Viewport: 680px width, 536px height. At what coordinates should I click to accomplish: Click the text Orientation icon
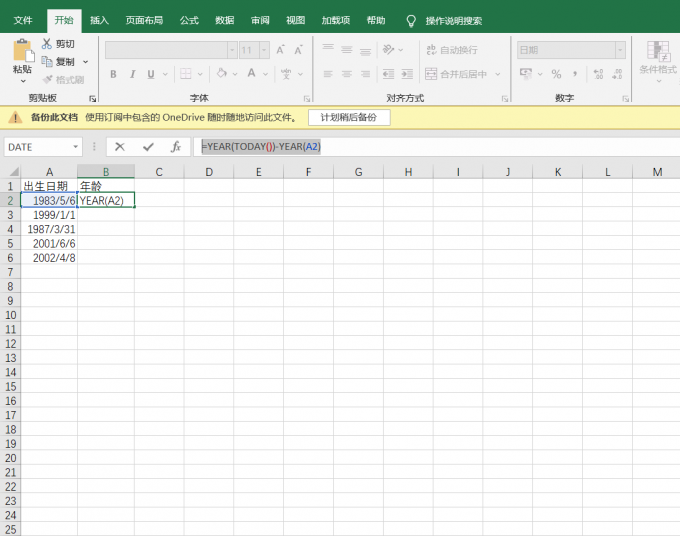point(389,49)
